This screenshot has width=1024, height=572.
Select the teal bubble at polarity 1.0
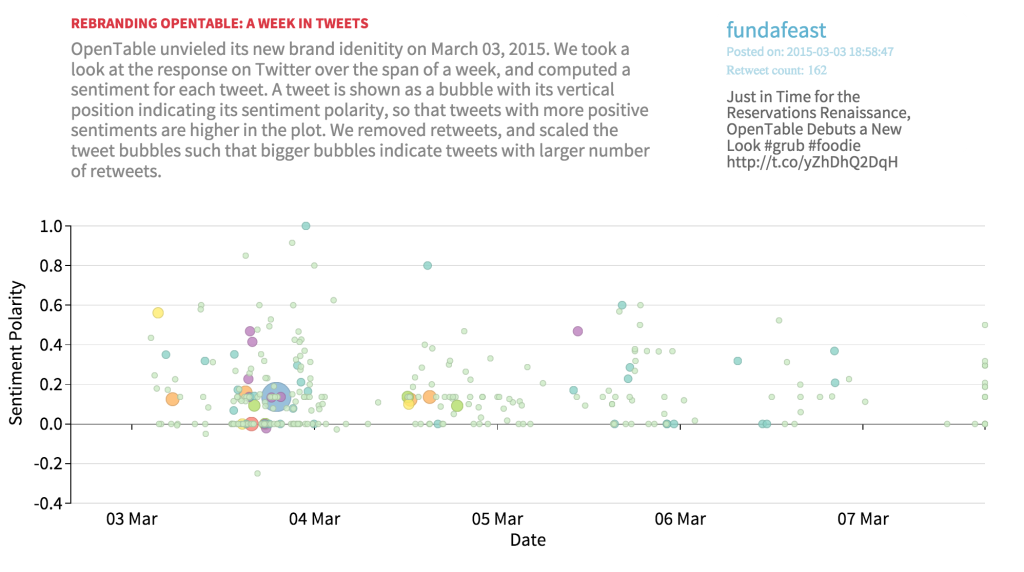(x=306, y=226)
